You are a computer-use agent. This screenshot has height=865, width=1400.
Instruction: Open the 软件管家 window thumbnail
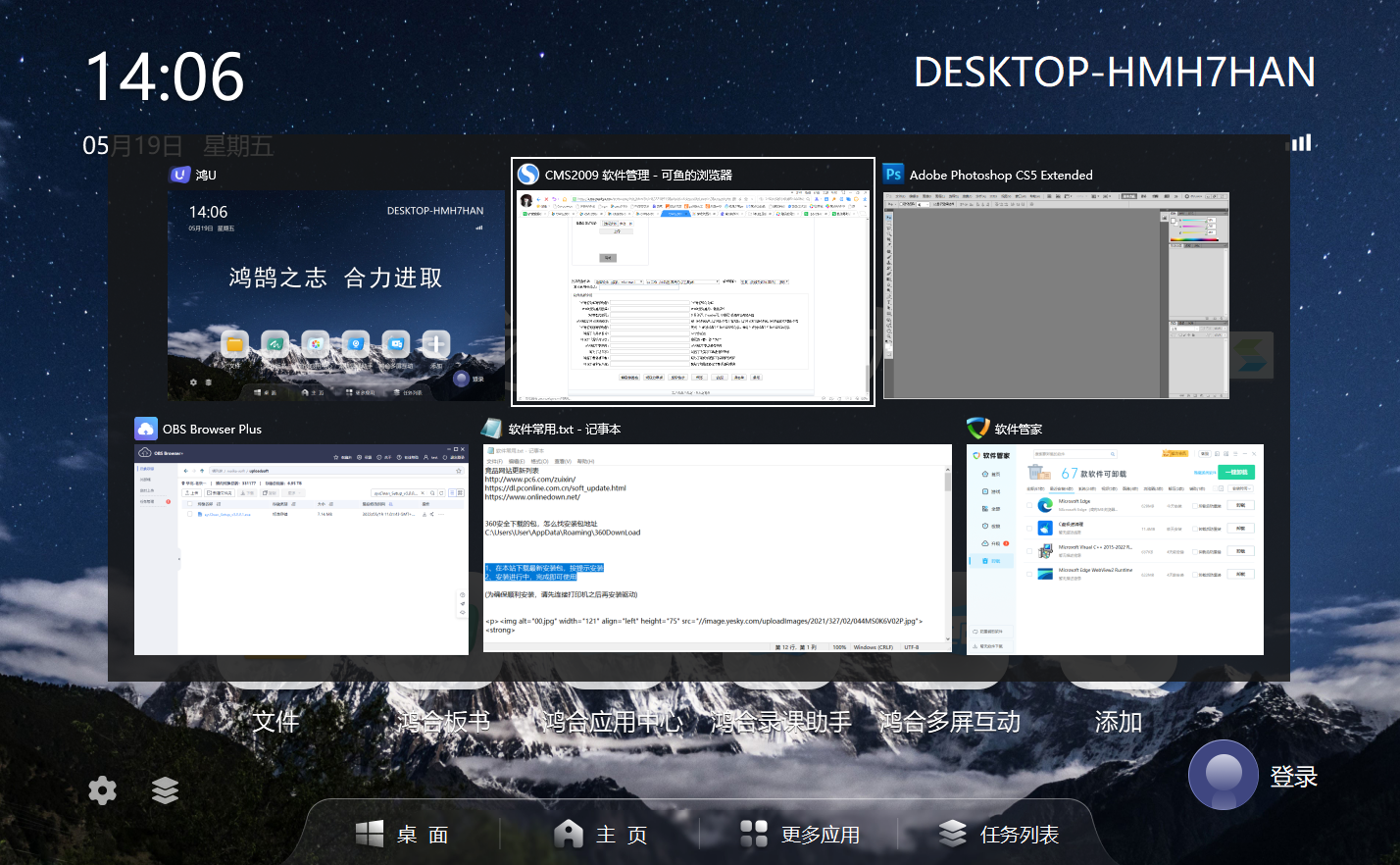tap(1115, 549)
